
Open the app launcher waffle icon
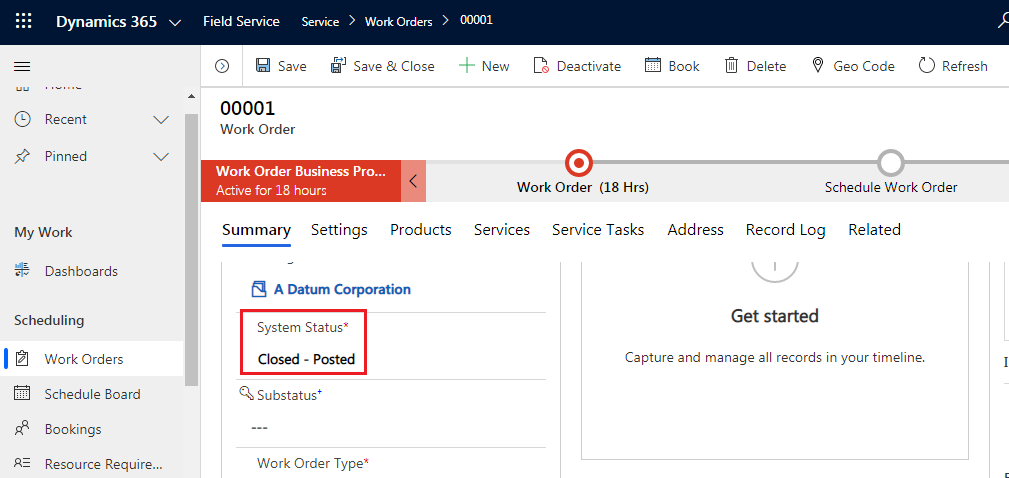[x=23, y=21]
